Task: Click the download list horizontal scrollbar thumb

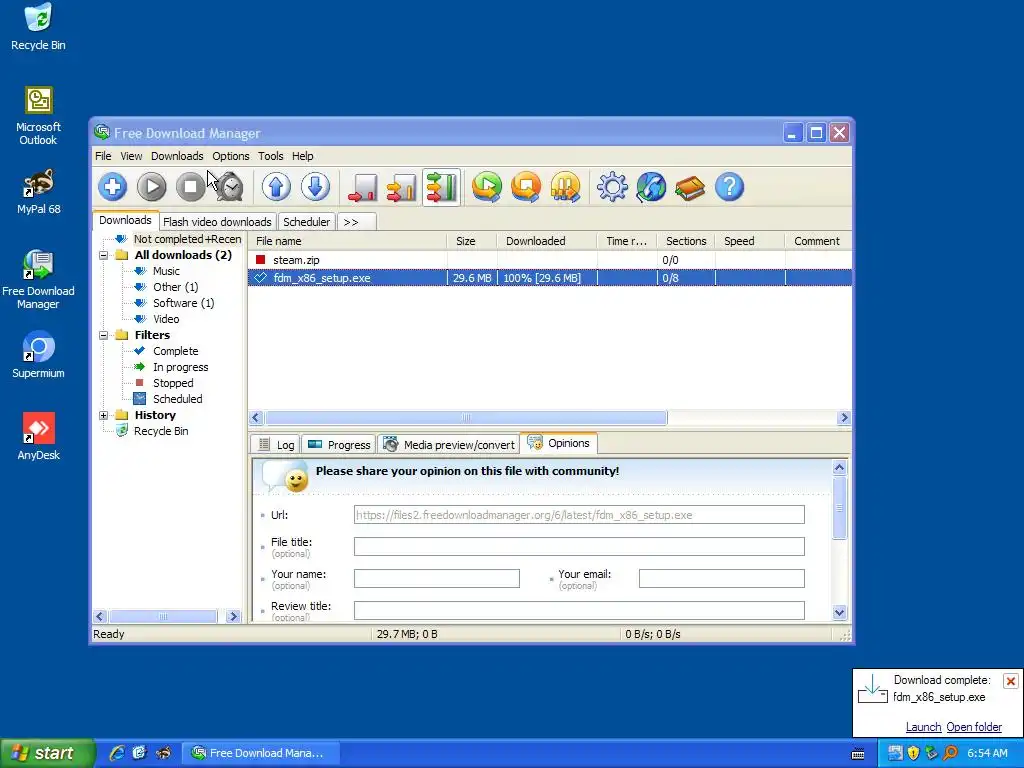Action: (466, 417)
